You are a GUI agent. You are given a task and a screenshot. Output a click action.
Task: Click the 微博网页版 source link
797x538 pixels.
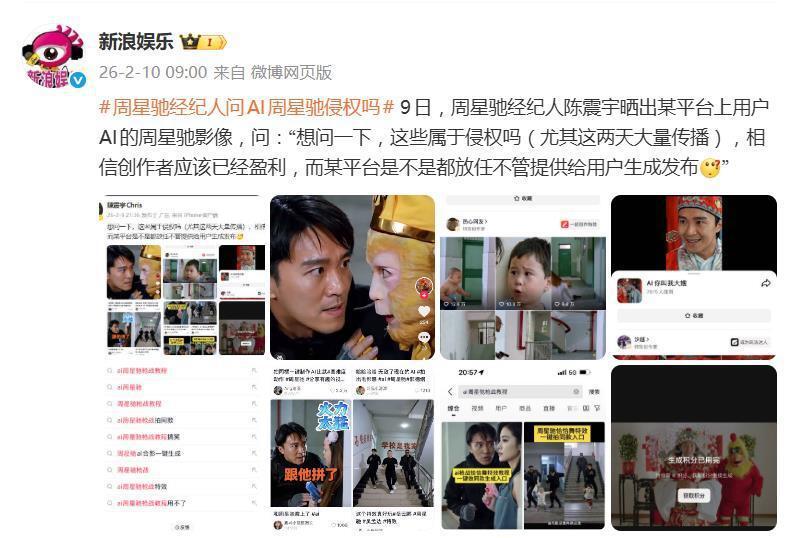(x=291, y=72)
